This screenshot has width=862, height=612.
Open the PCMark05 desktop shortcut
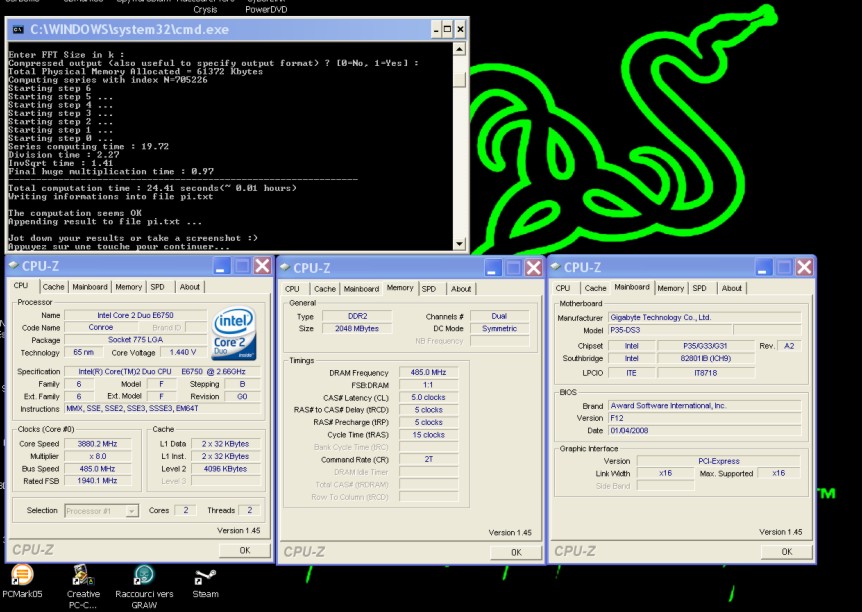22,581
